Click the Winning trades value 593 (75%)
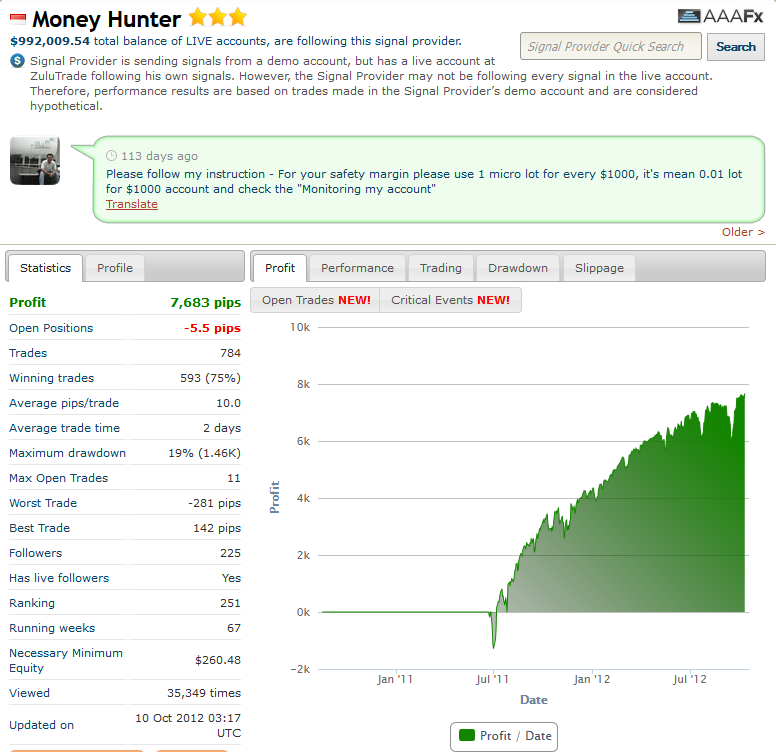Image resolution: width=776 pixels, height=752 pixels. (x=210, y=378)
